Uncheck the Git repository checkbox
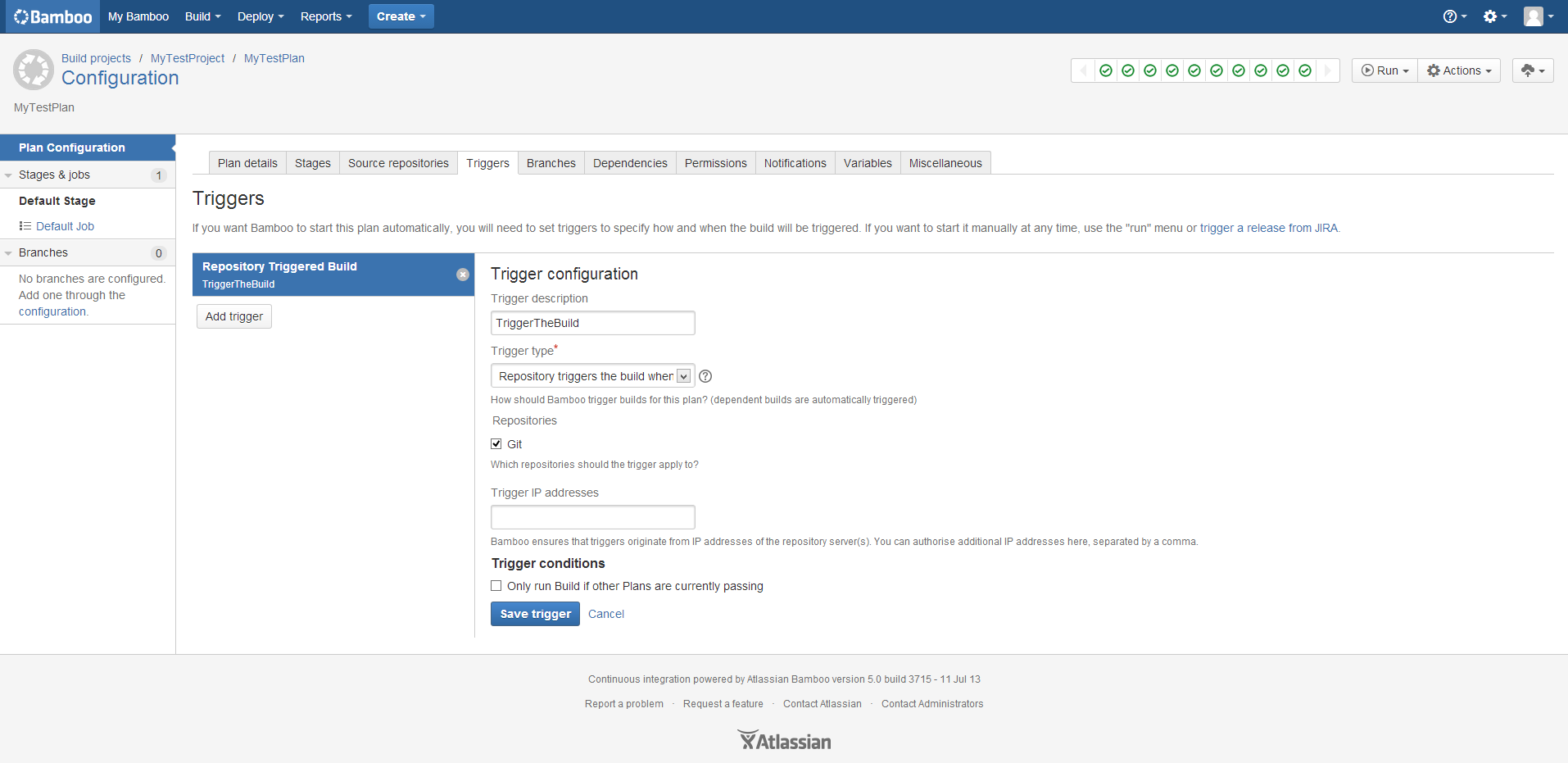Screen dimensions: 1568x763 point(496,444)
